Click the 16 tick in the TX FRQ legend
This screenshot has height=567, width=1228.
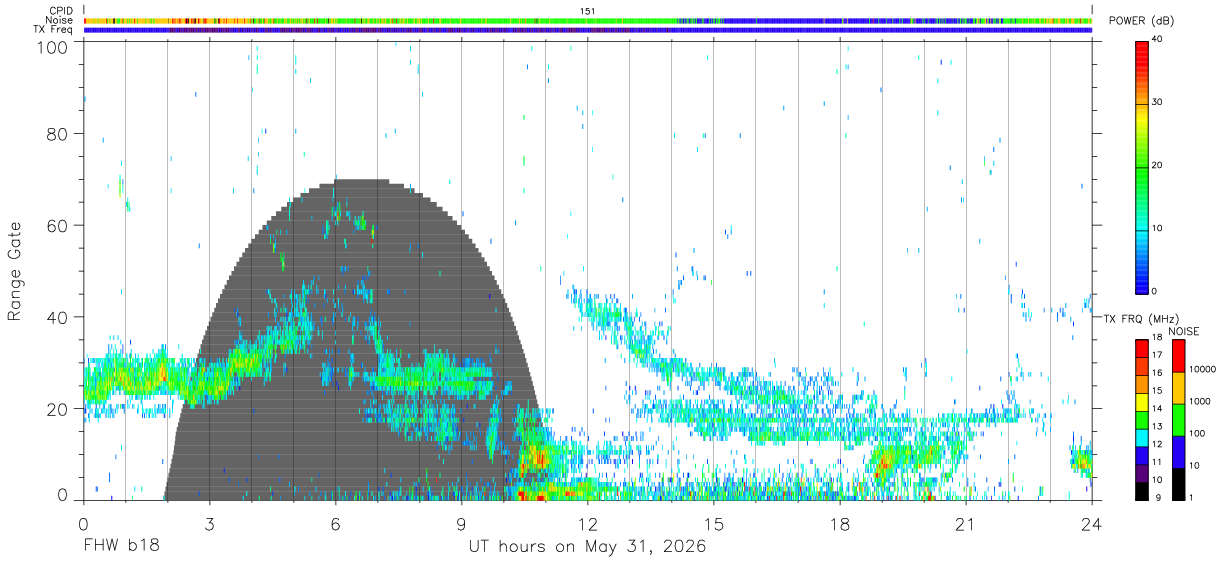1157,372
